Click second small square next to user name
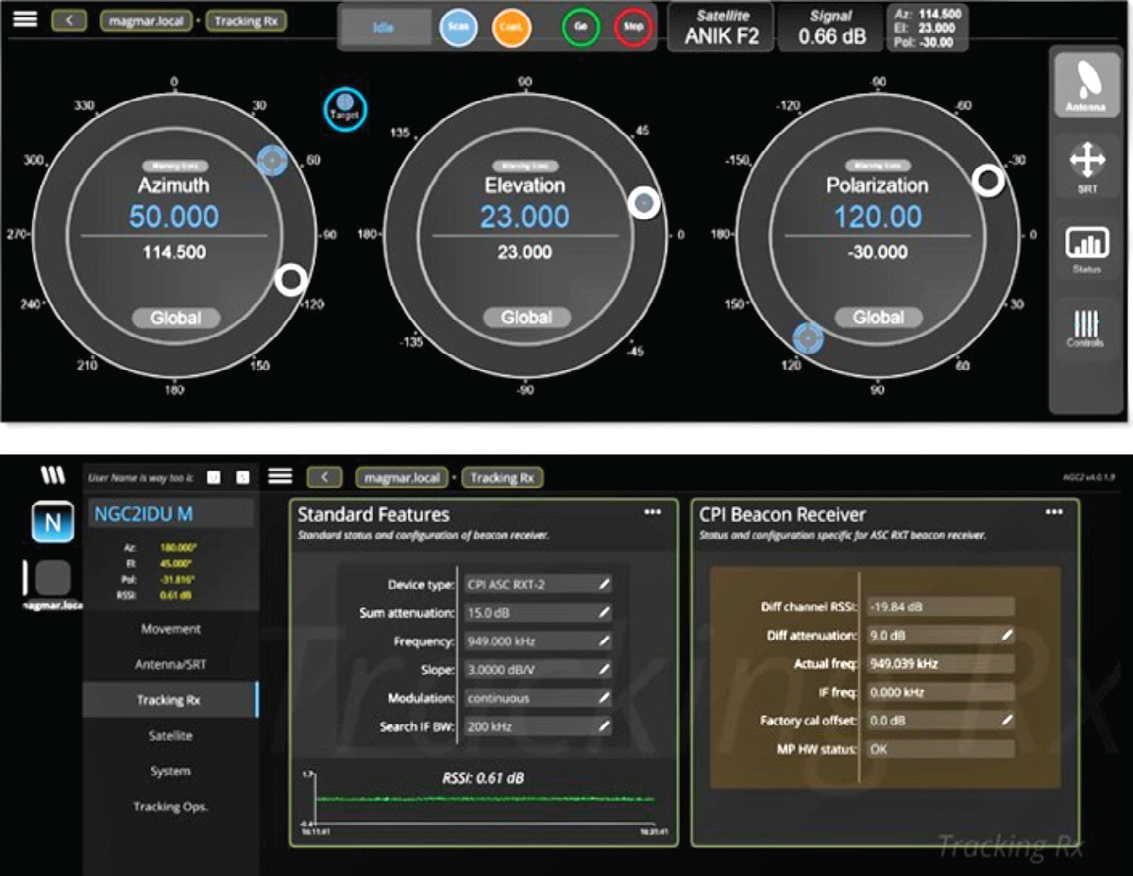 (x=243, y=478)
